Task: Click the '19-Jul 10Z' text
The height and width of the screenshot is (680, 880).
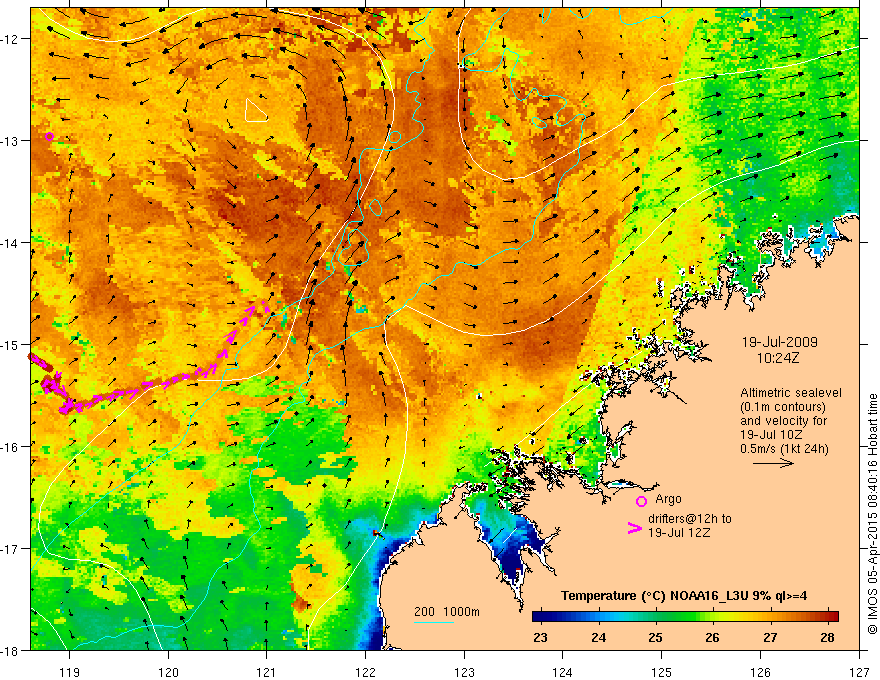Action: tap(771, 434)
